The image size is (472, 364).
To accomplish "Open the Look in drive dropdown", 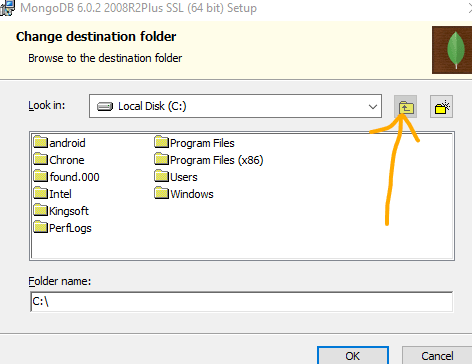I will [x=235, y=106].
